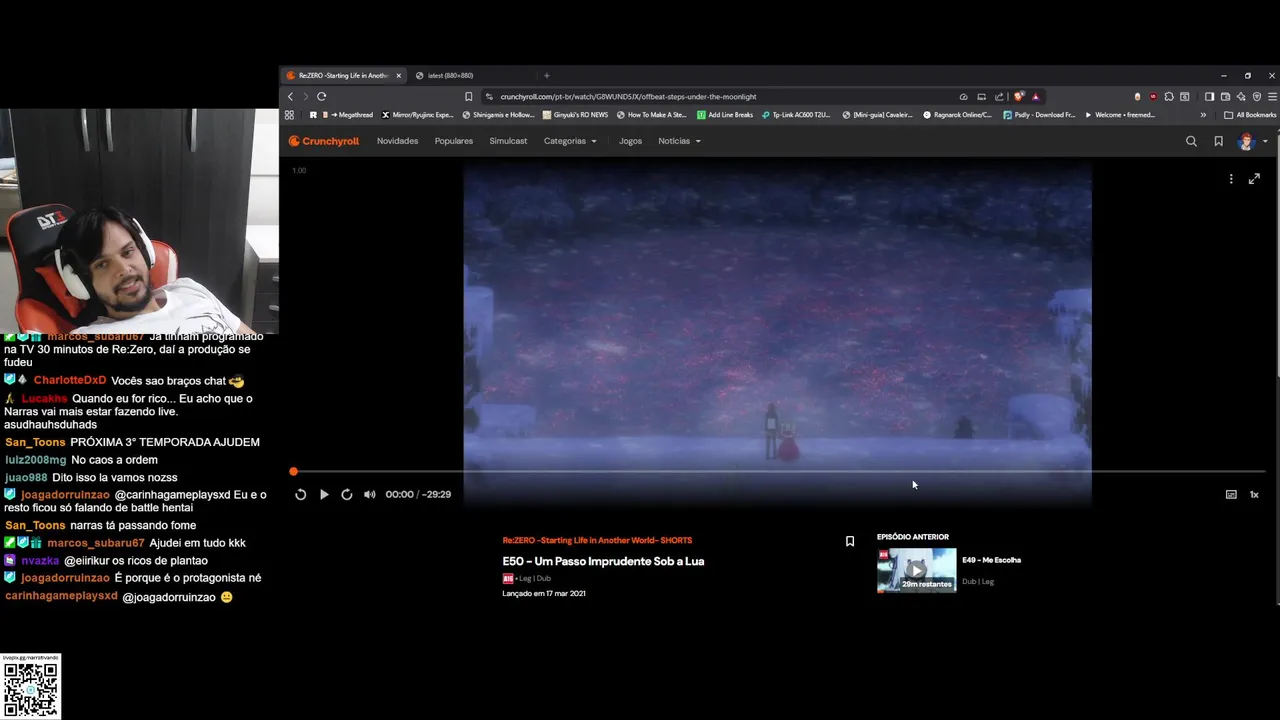Click the uBlock Origin extension icon
The width and height of the screenshot is (1280, 720).
(x=1153, y=96)
